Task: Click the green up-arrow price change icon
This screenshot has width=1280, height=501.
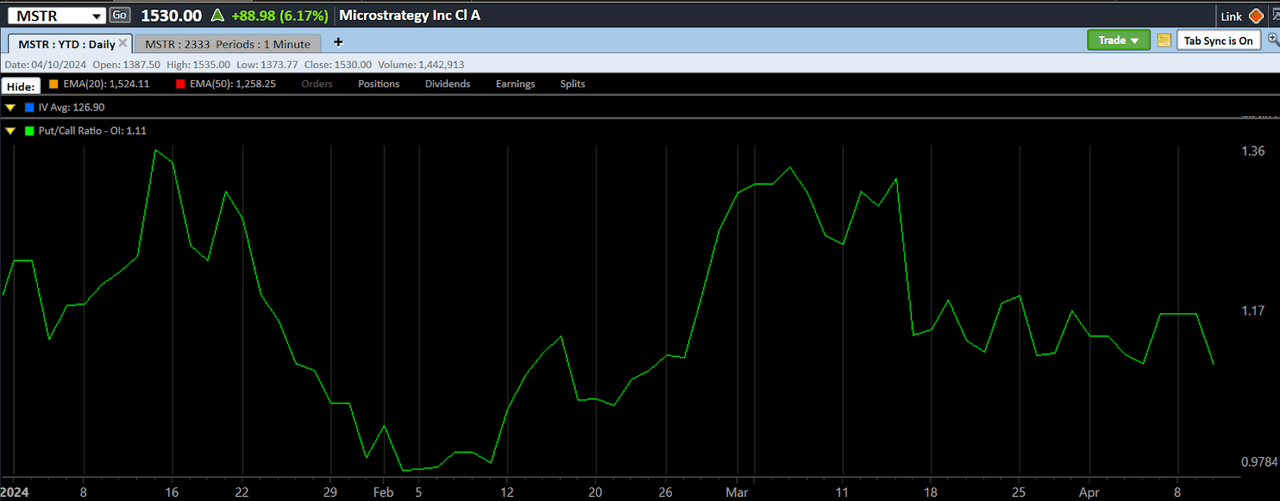Action: pyautogui.click(x=217, y=16)
